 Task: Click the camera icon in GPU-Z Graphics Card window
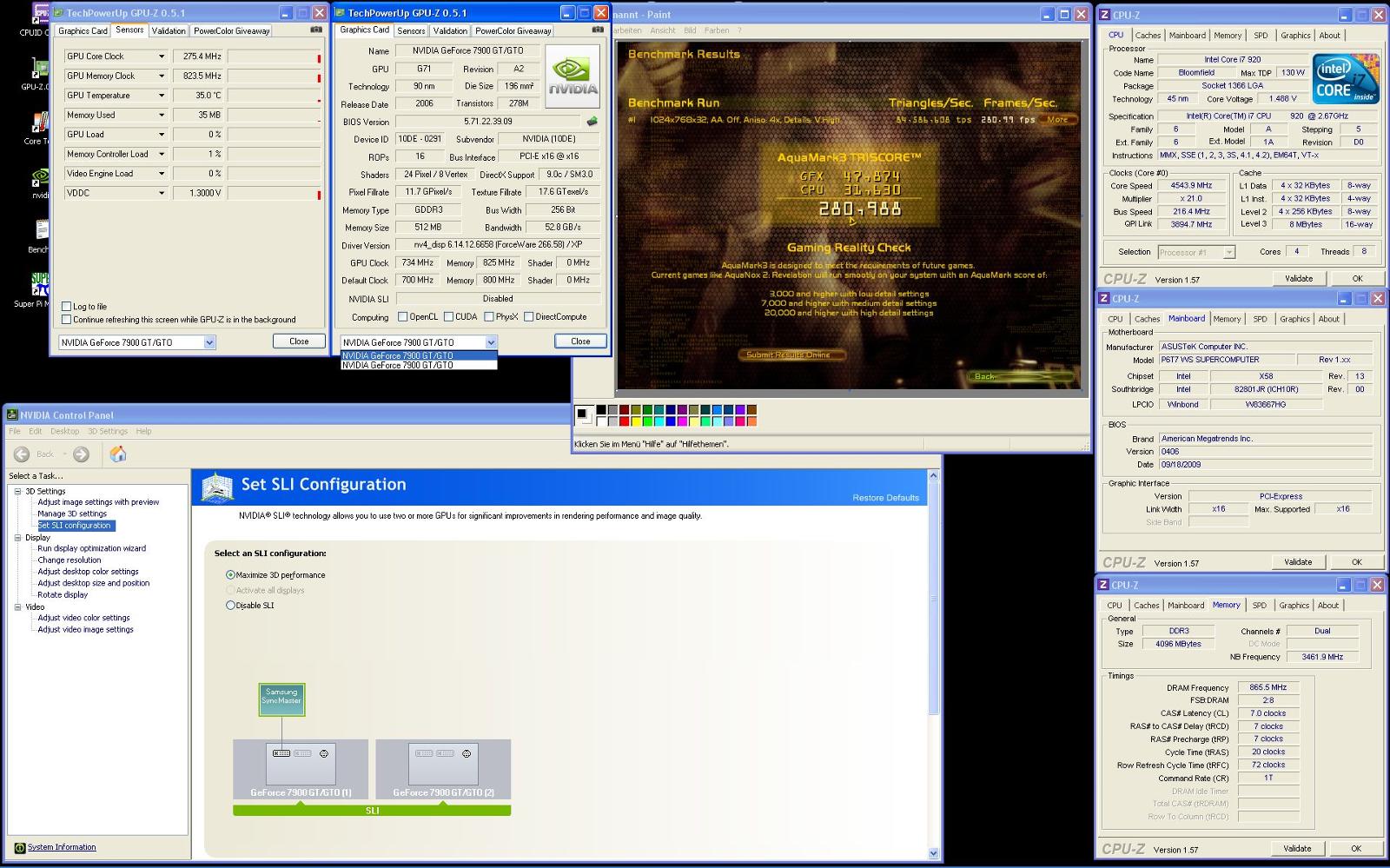pos(598,30)
